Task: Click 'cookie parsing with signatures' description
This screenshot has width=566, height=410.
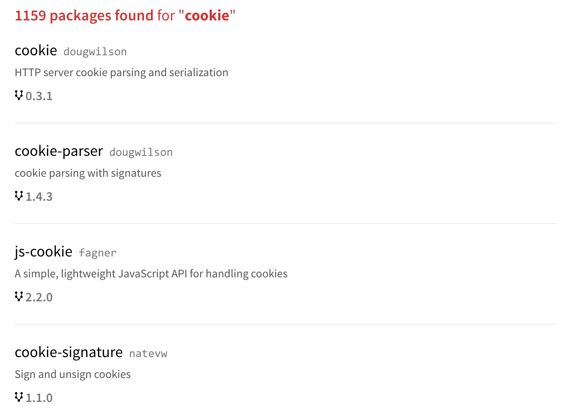Action: pyautogui.click(x=88, y=173)
